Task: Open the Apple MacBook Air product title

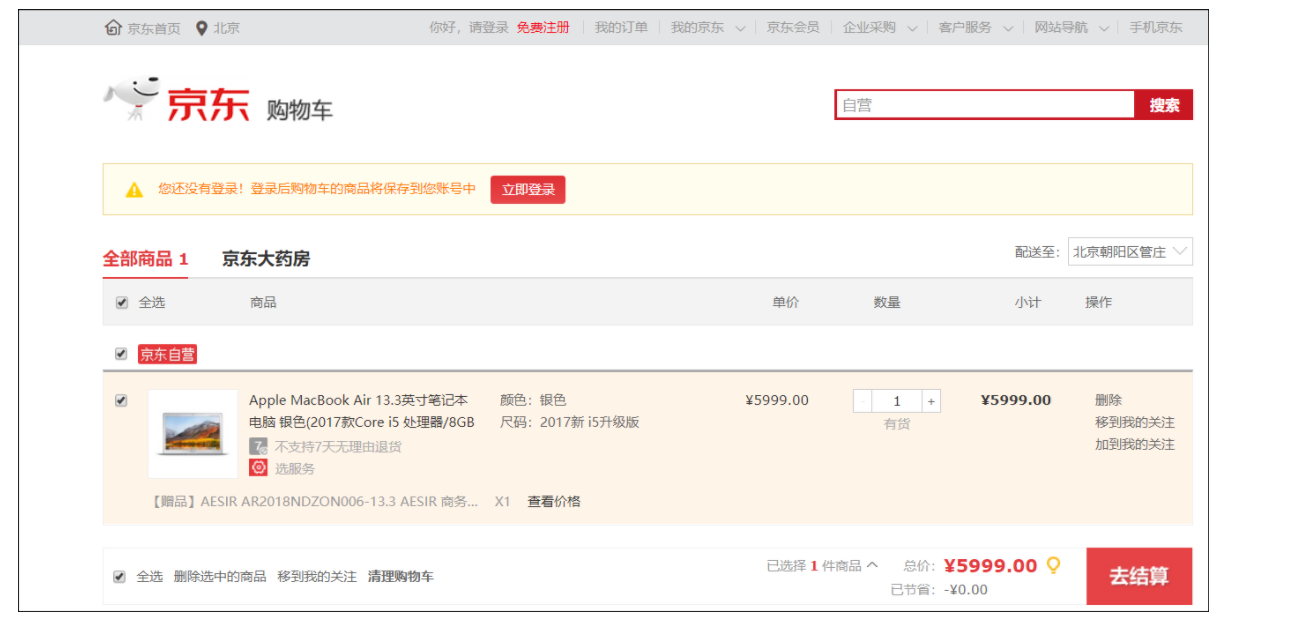Action: [x=362, y=411]
